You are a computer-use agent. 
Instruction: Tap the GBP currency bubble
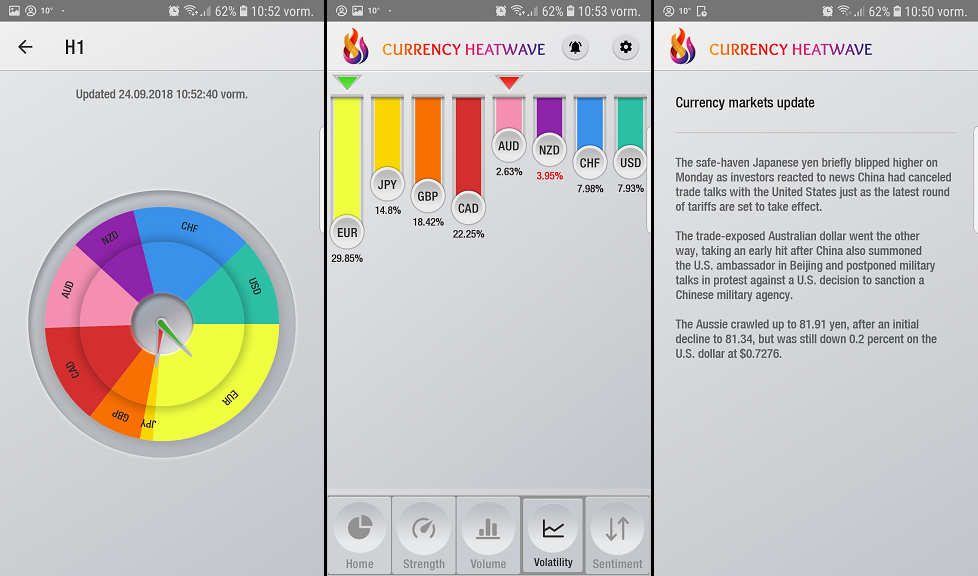(x=428, y=196)
